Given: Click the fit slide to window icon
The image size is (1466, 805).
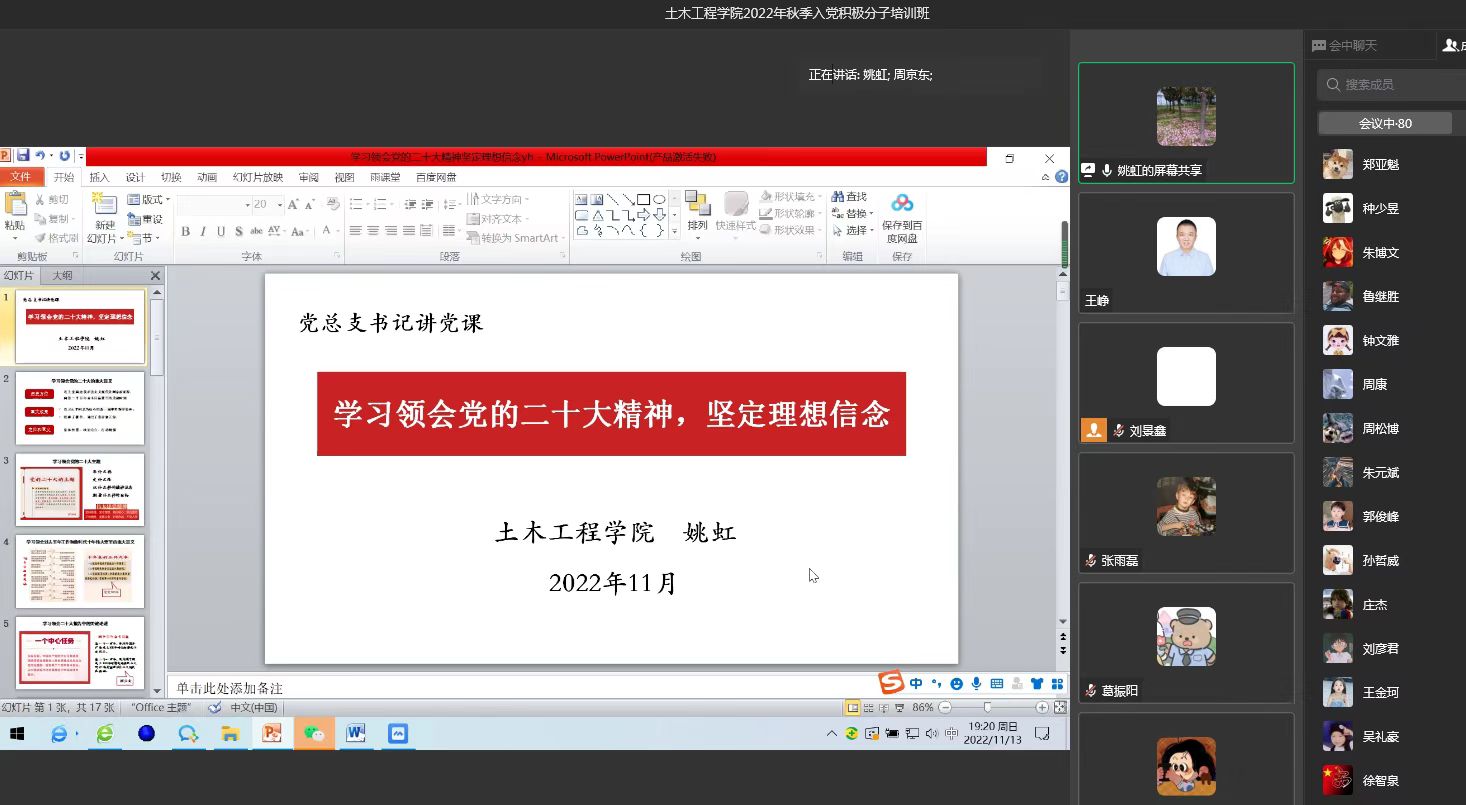Looking at the screenshot, I should [x=1060, y=707].
